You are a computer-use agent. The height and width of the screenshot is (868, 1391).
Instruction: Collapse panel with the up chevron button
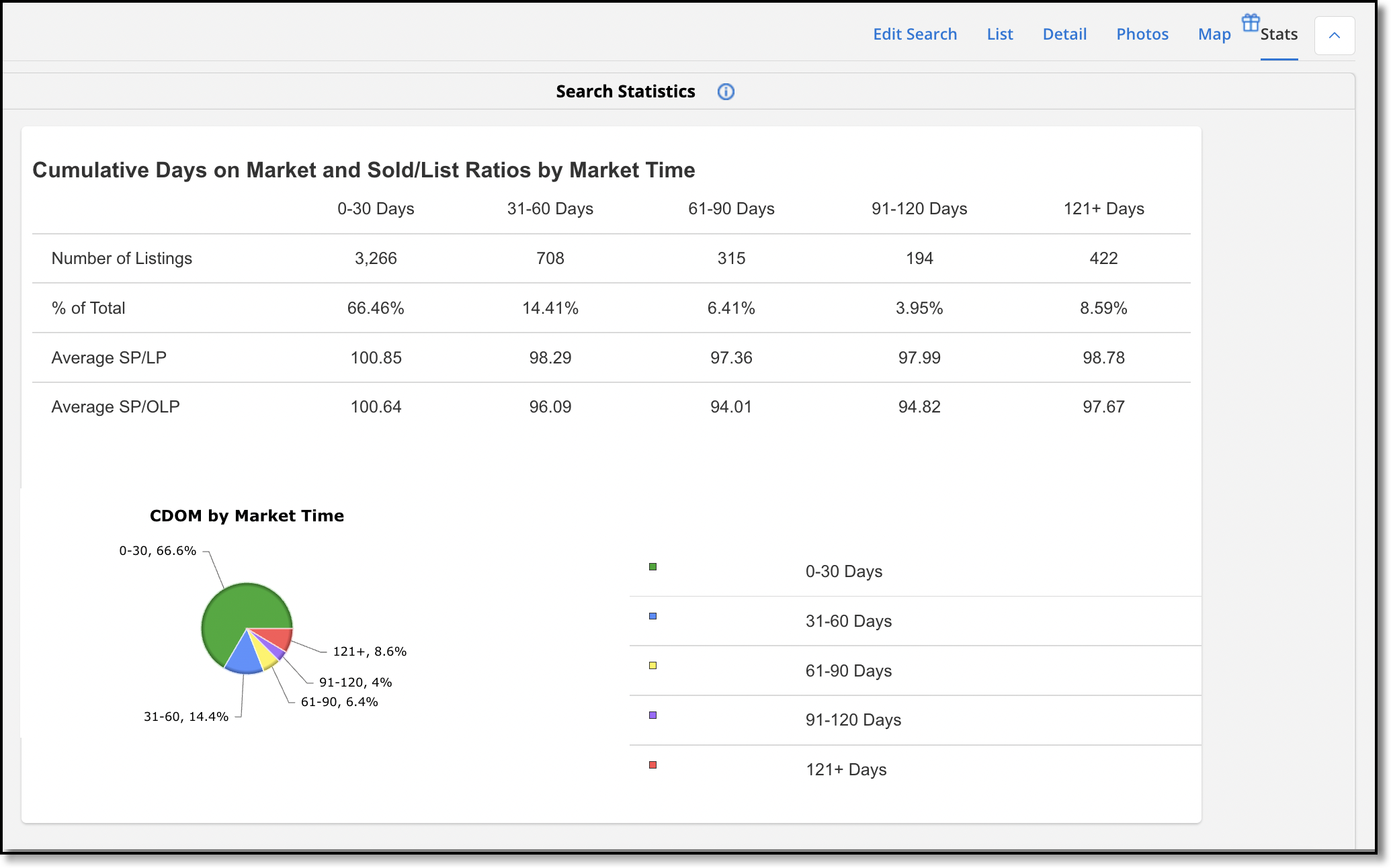(x=1335, y=36)
